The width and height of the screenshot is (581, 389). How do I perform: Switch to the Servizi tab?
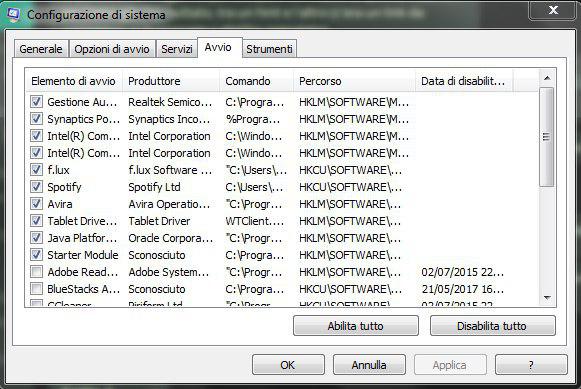pyautogui.click(x=177, y=49)
